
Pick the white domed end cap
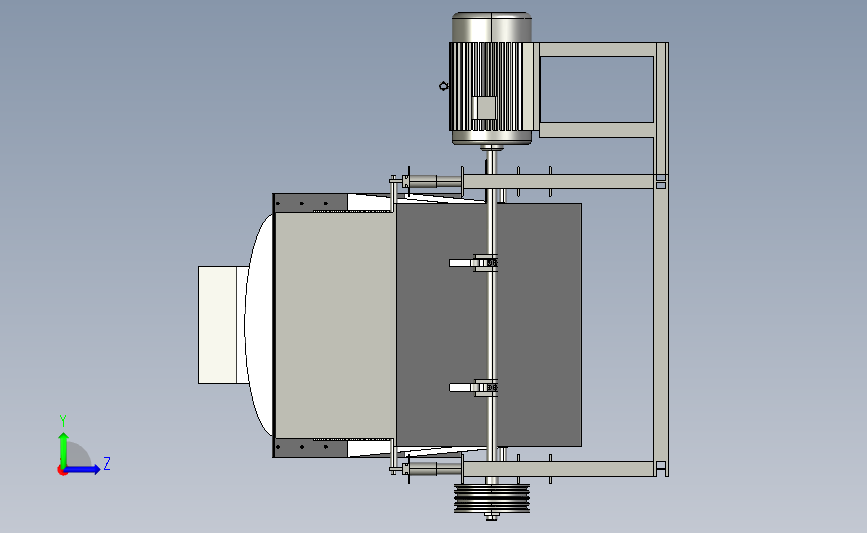259,325
